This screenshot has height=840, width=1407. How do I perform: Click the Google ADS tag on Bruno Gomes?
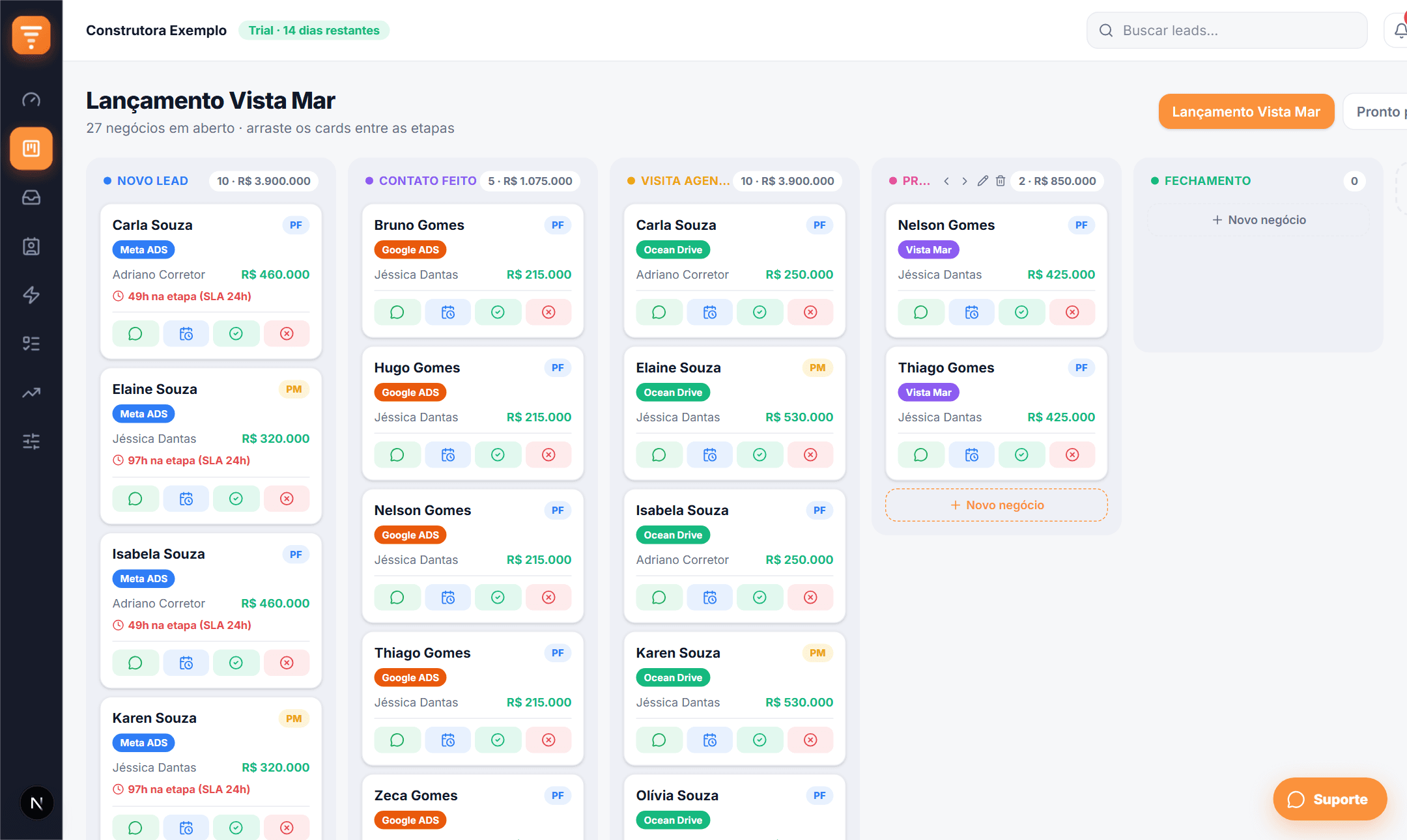click(410, 250)
